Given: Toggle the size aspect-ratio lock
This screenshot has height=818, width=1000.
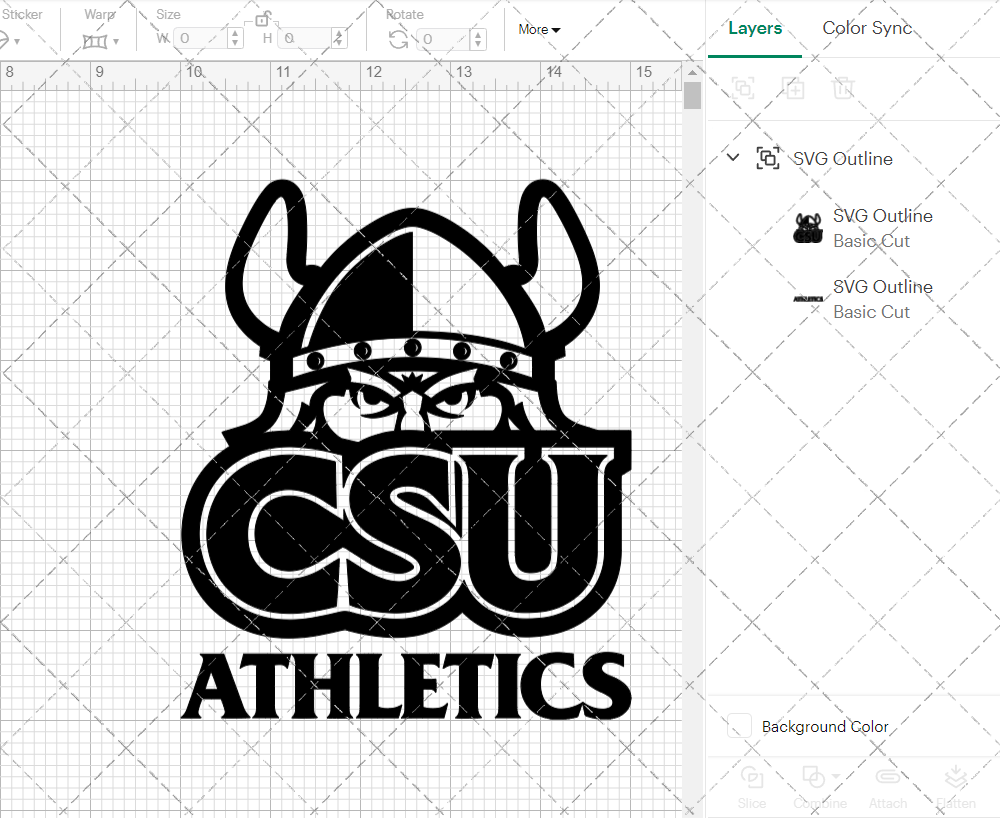Looking at the screenshot, I should [x=263, y=19].
